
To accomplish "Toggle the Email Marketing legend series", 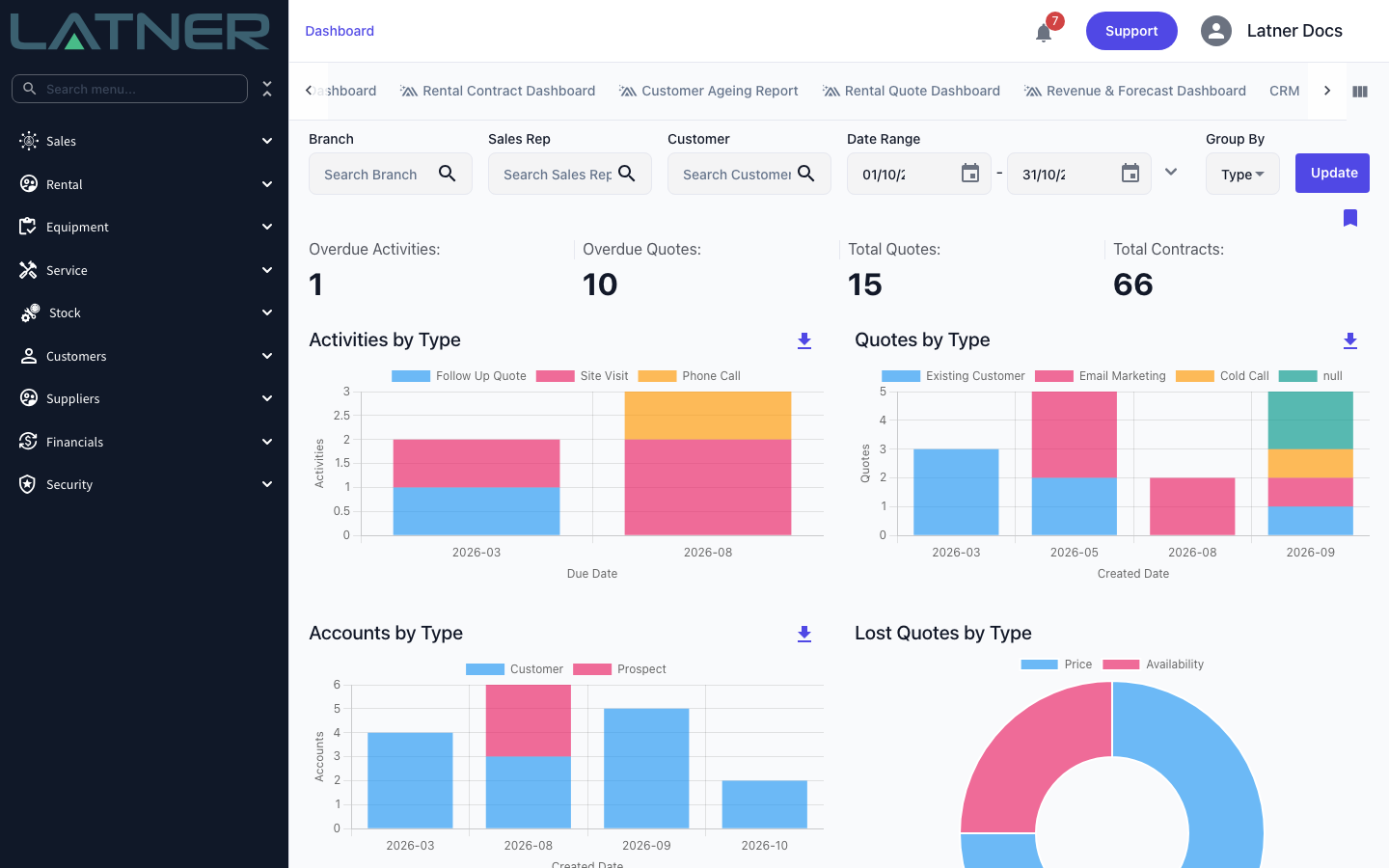I will [x=1101, y=376].
